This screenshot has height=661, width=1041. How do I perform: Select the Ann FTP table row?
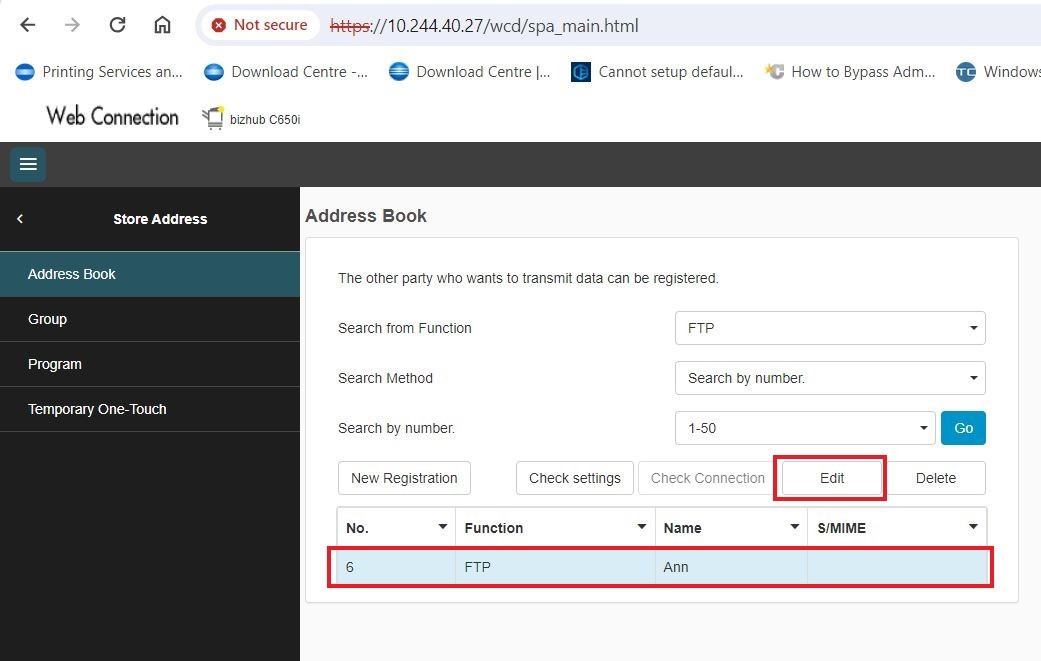[660, 567]
